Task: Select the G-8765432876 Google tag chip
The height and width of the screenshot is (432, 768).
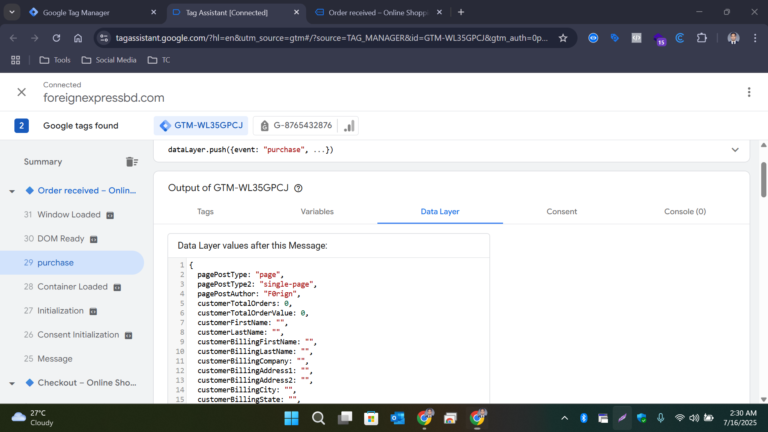Action: click(x=296, y=126)
